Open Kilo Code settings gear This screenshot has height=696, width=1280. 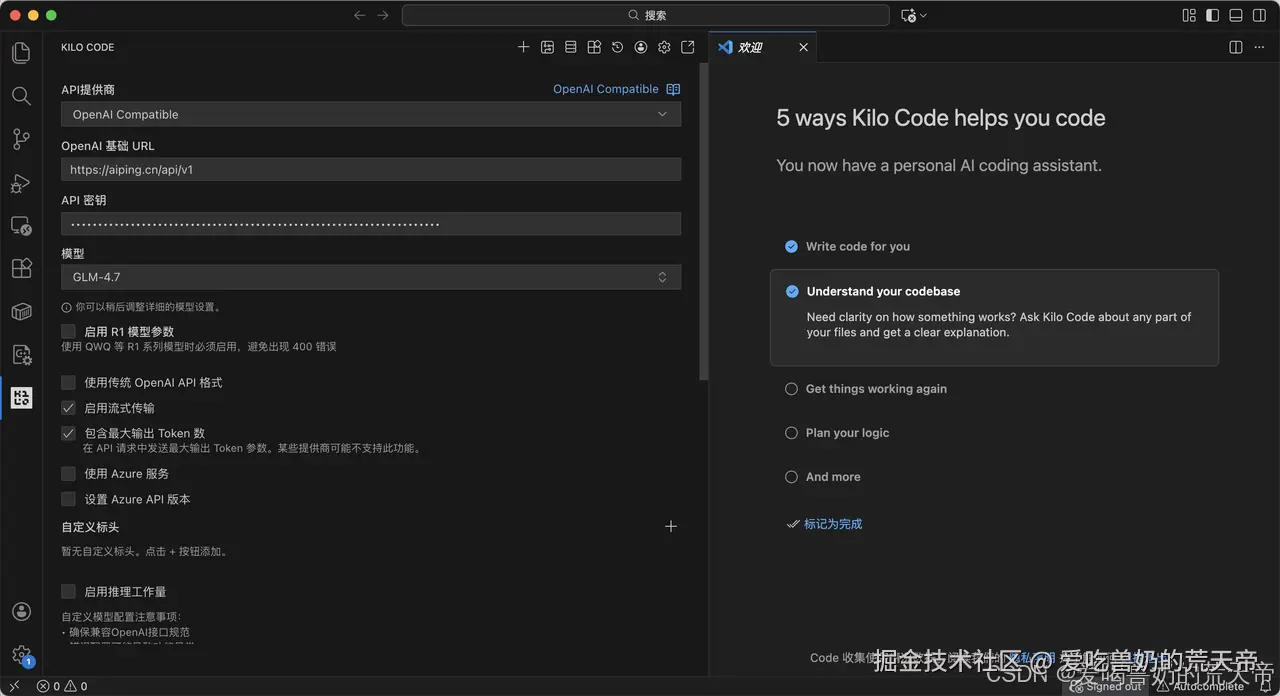point(664,47)
